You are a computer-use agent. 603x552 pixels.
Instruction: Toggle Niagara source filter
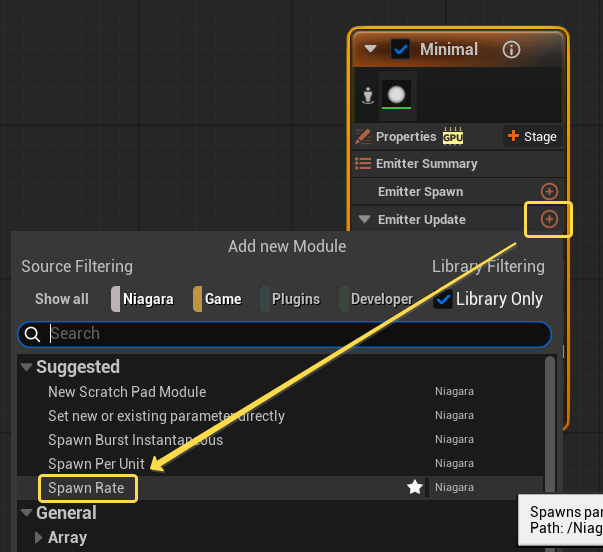[x=143, y=299]
